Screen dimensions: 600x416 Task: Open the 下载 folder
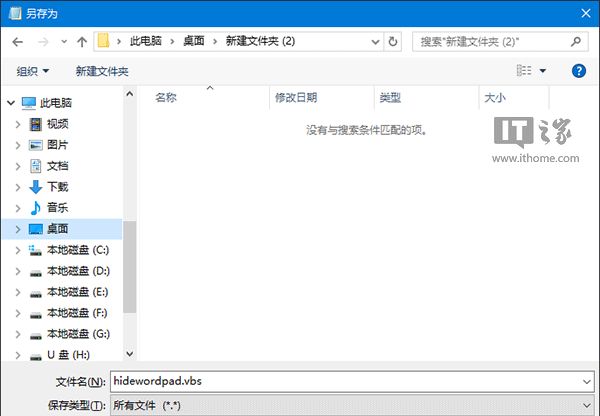point(57,187)
